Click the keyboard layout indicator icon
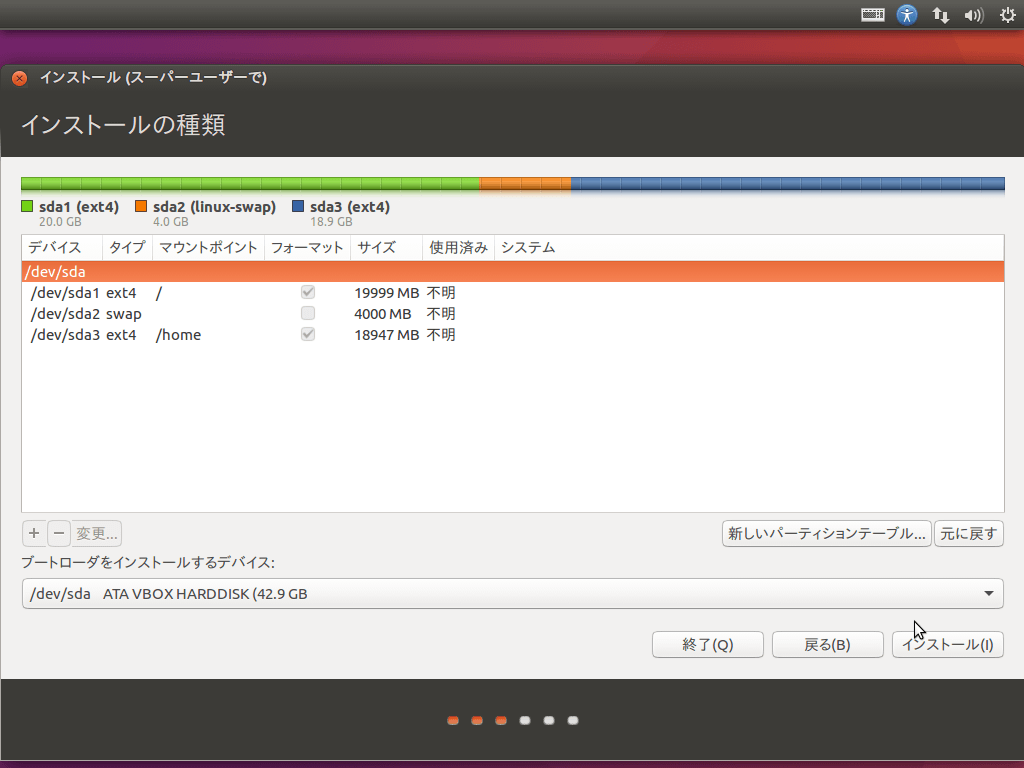The height and width of the screenshot is (768, 1024). tap(872, 15)
